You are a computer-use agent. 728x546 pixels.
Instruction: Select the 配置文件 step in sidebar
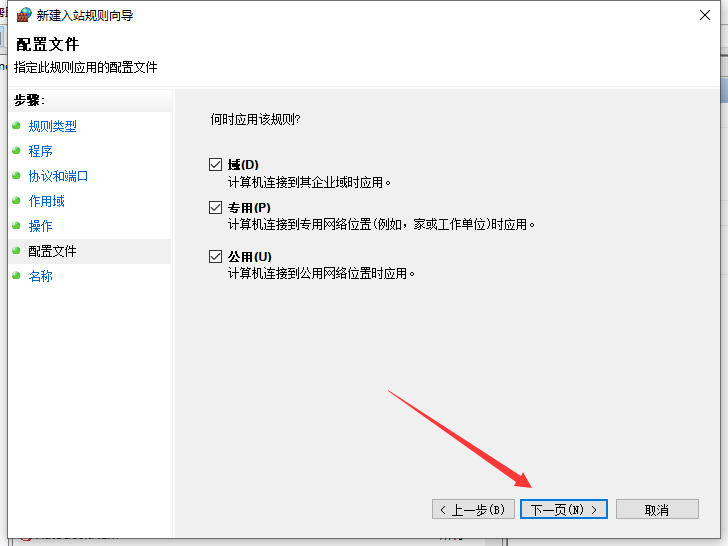click(x=90, y=251)
